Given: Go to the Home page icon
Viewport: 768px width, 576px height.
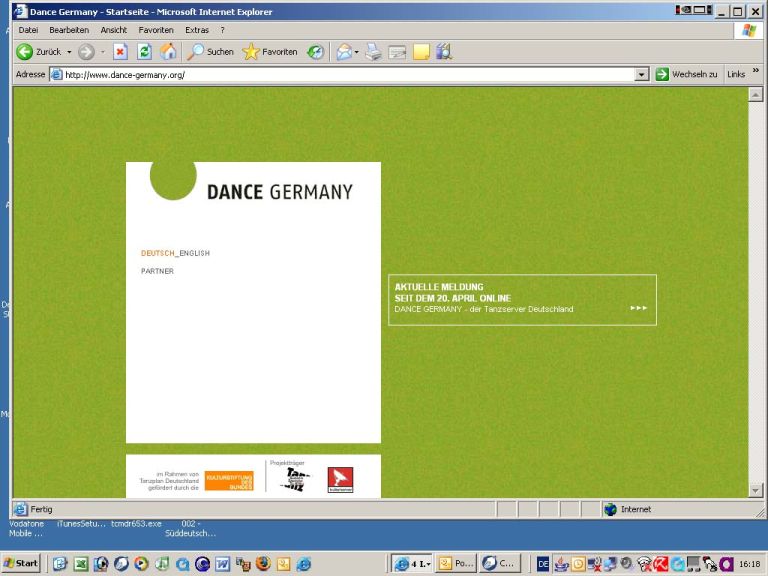Looking at the screenshot, I should coord(168,51).
